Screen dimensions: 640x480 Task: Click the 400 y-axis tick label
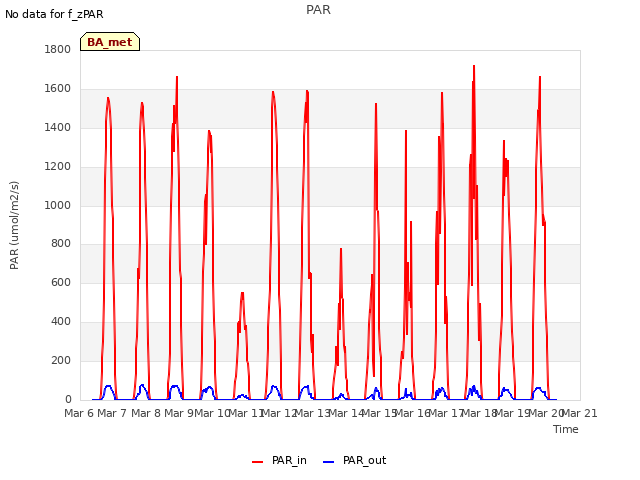[61, 322]
